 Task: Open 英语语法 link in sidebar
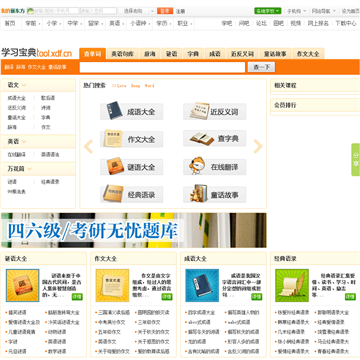pyautogui.click(x=50, y=155)
